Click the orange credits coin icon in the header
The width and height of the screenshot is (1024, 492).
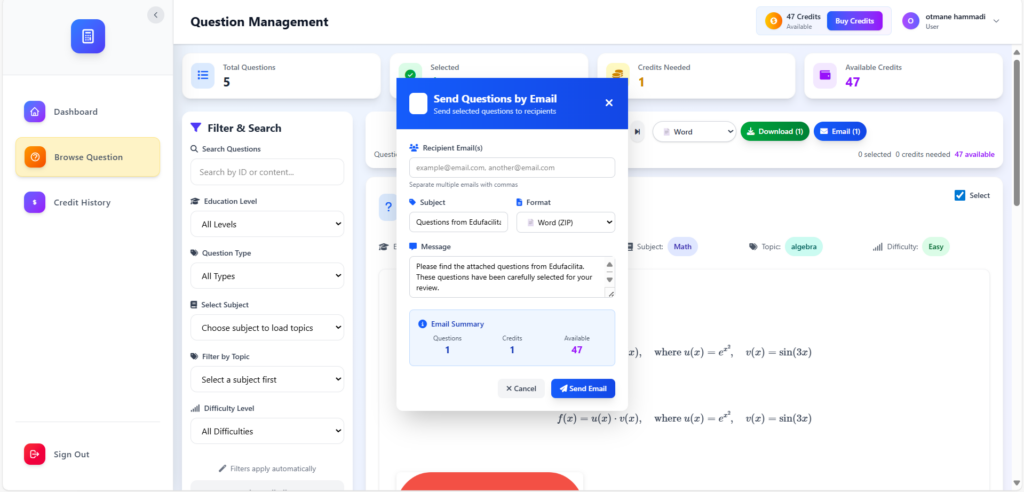tap(773, 21)
